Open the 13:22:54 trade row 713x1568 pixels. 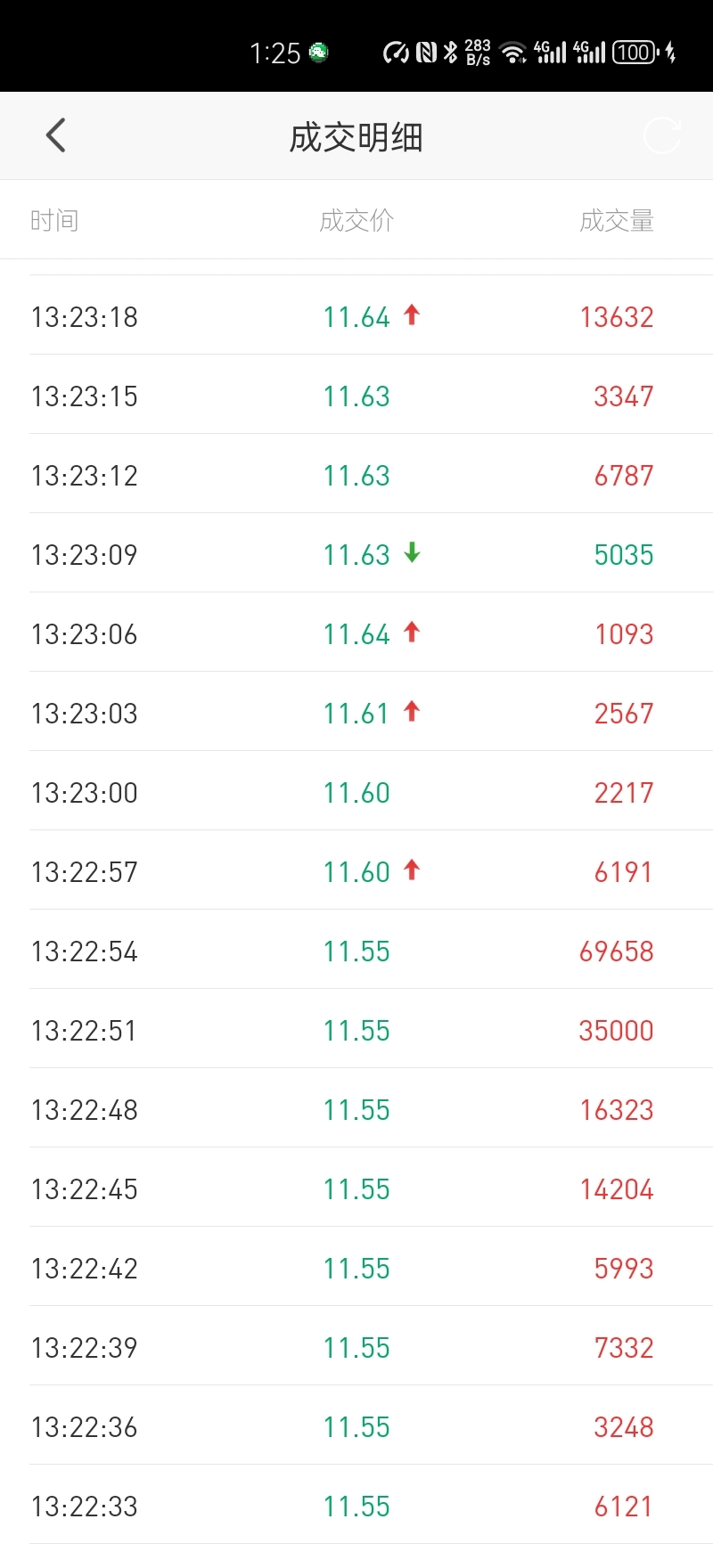356,950
